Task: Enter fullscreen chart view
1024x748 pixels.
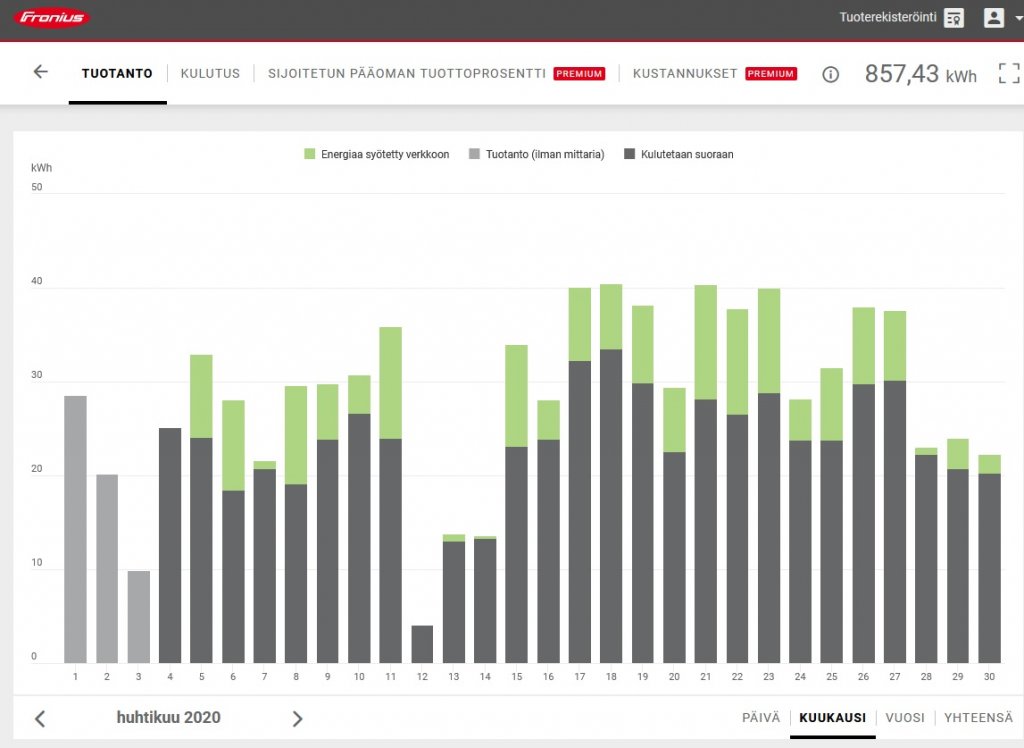Action: click(x=1008, y=73)
